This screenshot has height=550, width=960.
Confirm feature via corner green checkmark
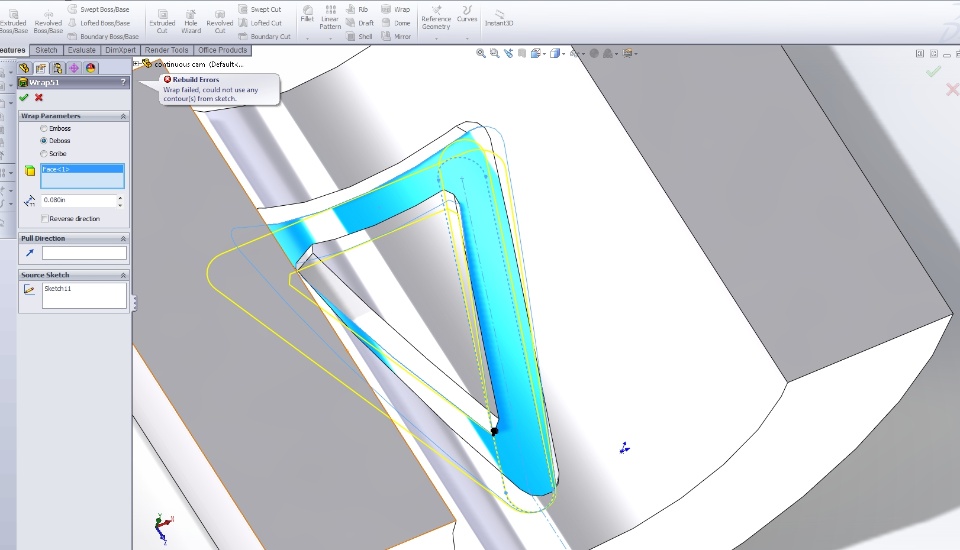click(933, 72)
